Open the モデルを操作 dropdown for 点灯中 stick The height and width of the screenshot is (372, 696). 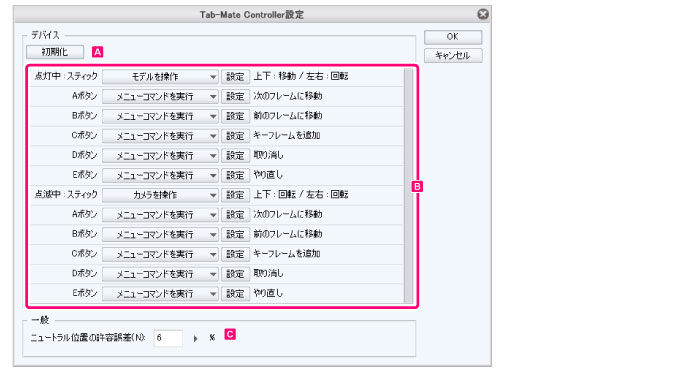[160, 77]
